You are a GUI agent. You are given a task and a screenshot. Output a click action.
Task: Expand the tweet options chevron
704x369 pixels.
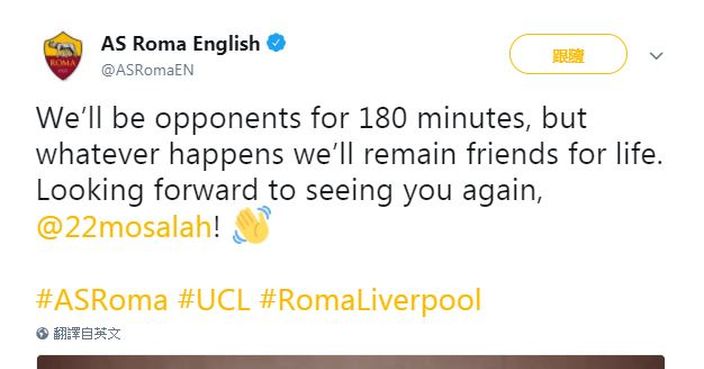point(656,56)
